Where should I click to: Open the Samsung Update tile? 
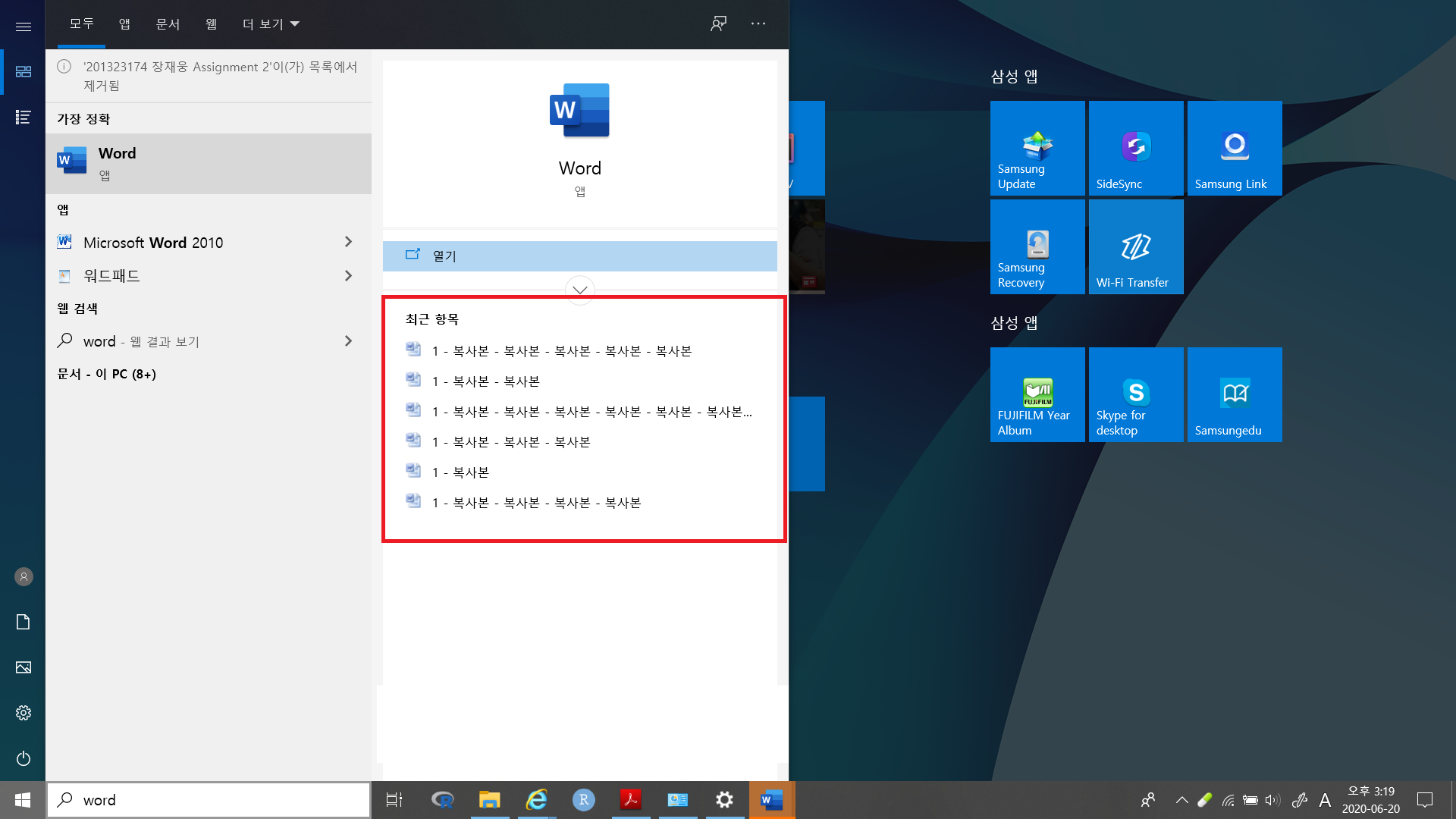click(1037, 148)
